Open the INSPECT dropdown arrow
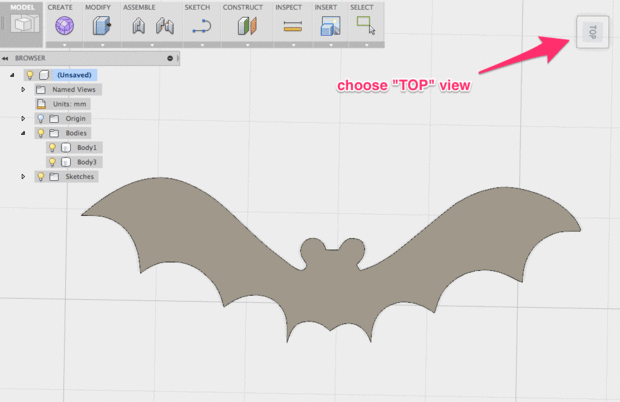 (x=293, y=45)
